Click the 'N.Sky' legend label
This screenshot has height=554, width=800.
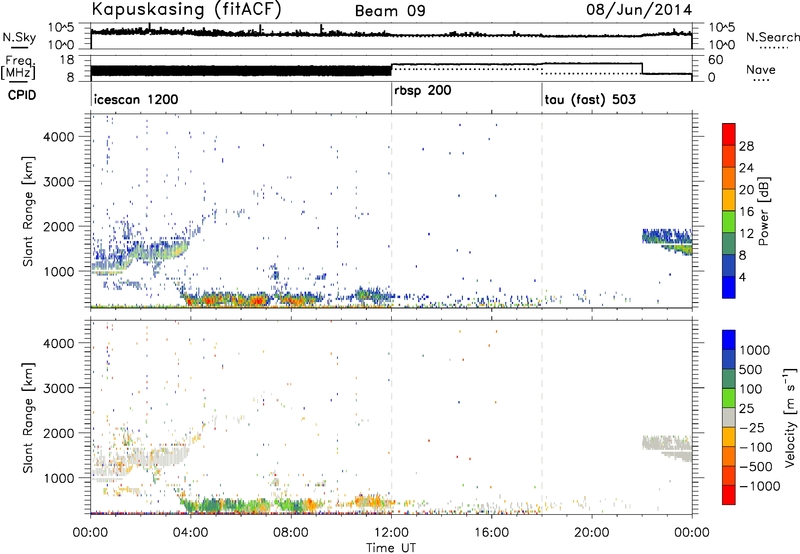[19, 37]
